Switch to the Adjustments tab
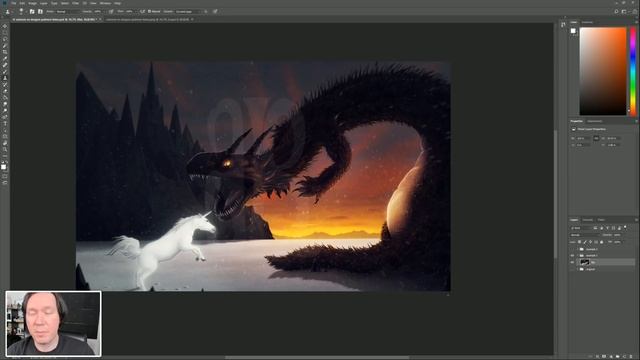The height and width of the screenshot is (360, 640). click(594, 121)
